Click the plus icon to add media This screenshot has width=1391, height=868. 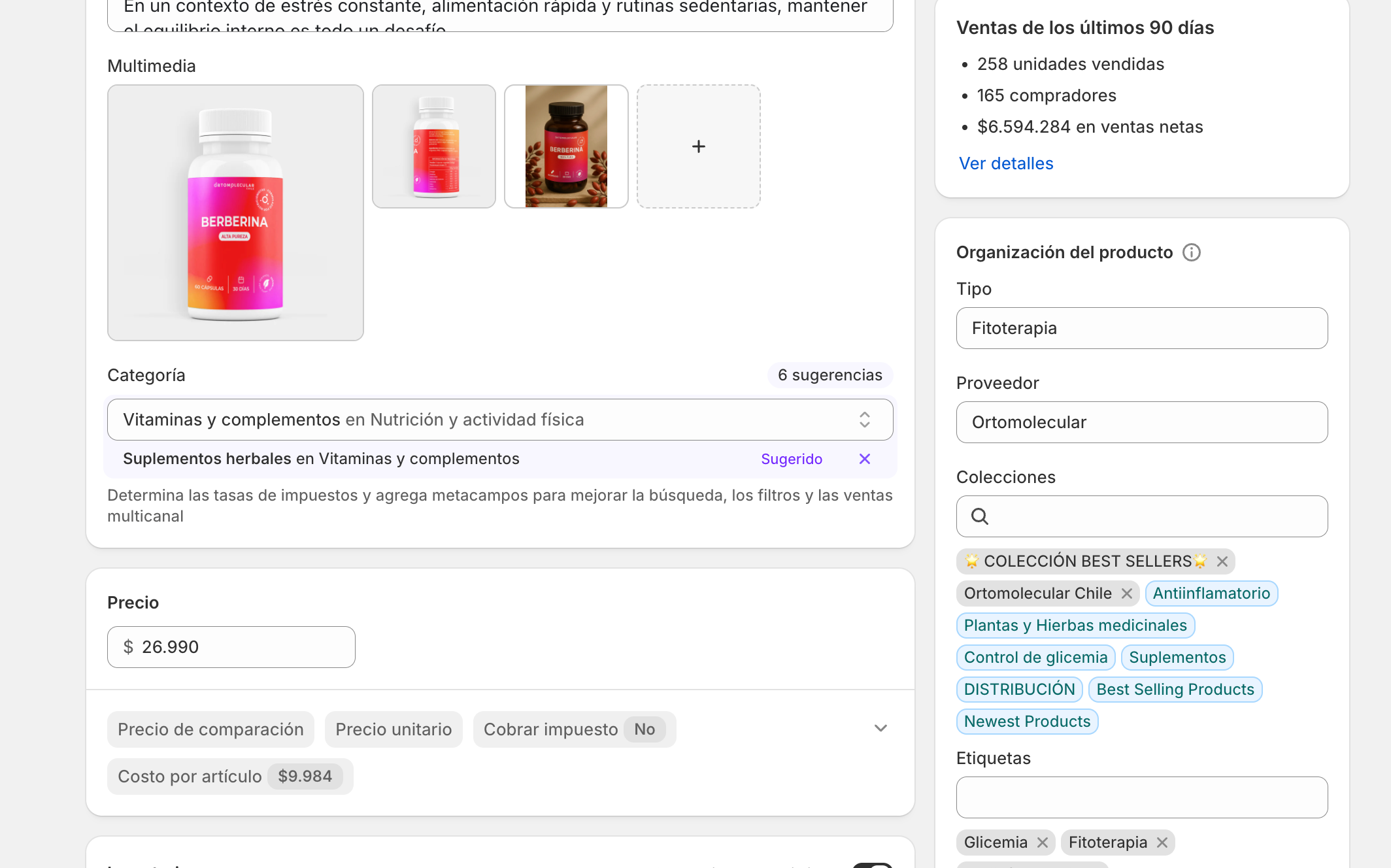tap(698, 146)
